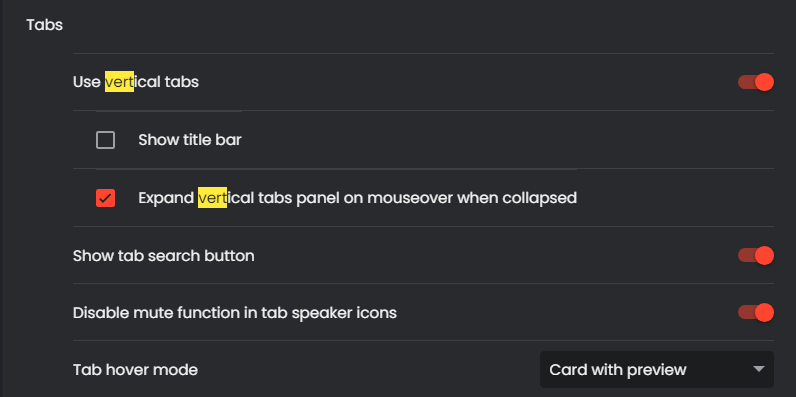Disable the Show tab search button switch

point(756,255)
